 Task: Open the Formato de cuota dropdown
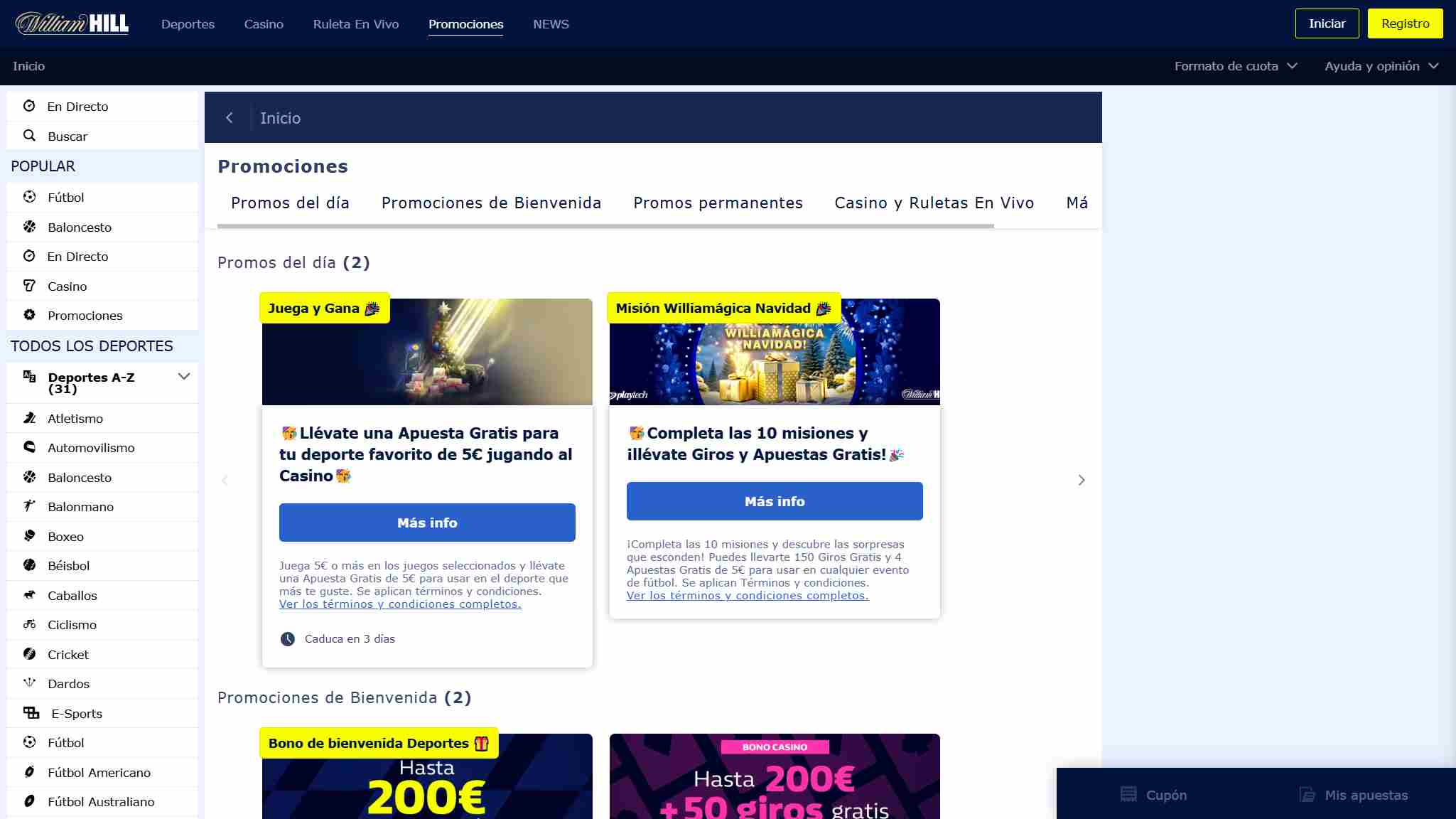(x=1236, y=66)
